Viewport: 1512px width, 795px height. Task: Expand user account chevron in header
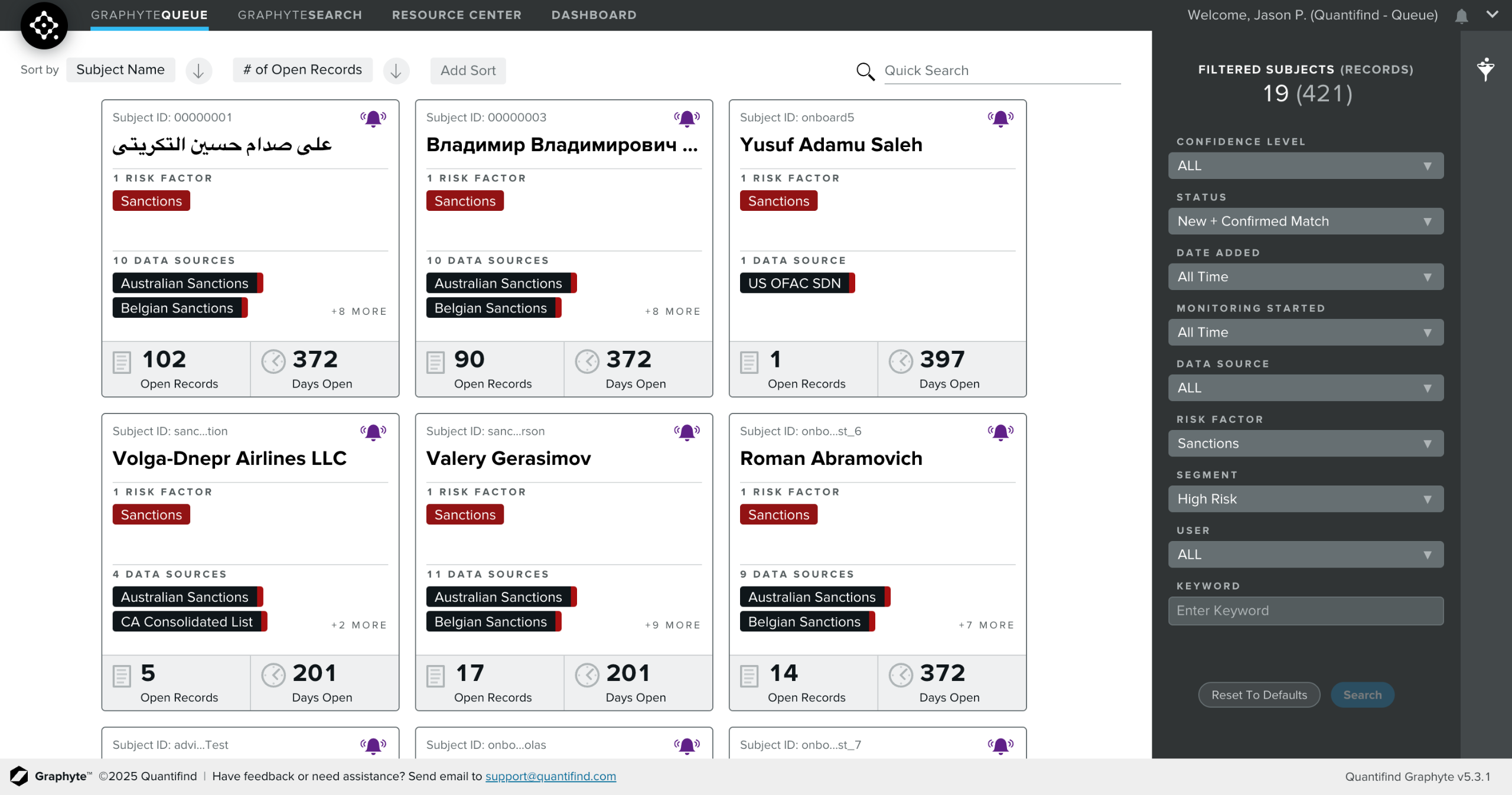click(x=1493, y=15)
